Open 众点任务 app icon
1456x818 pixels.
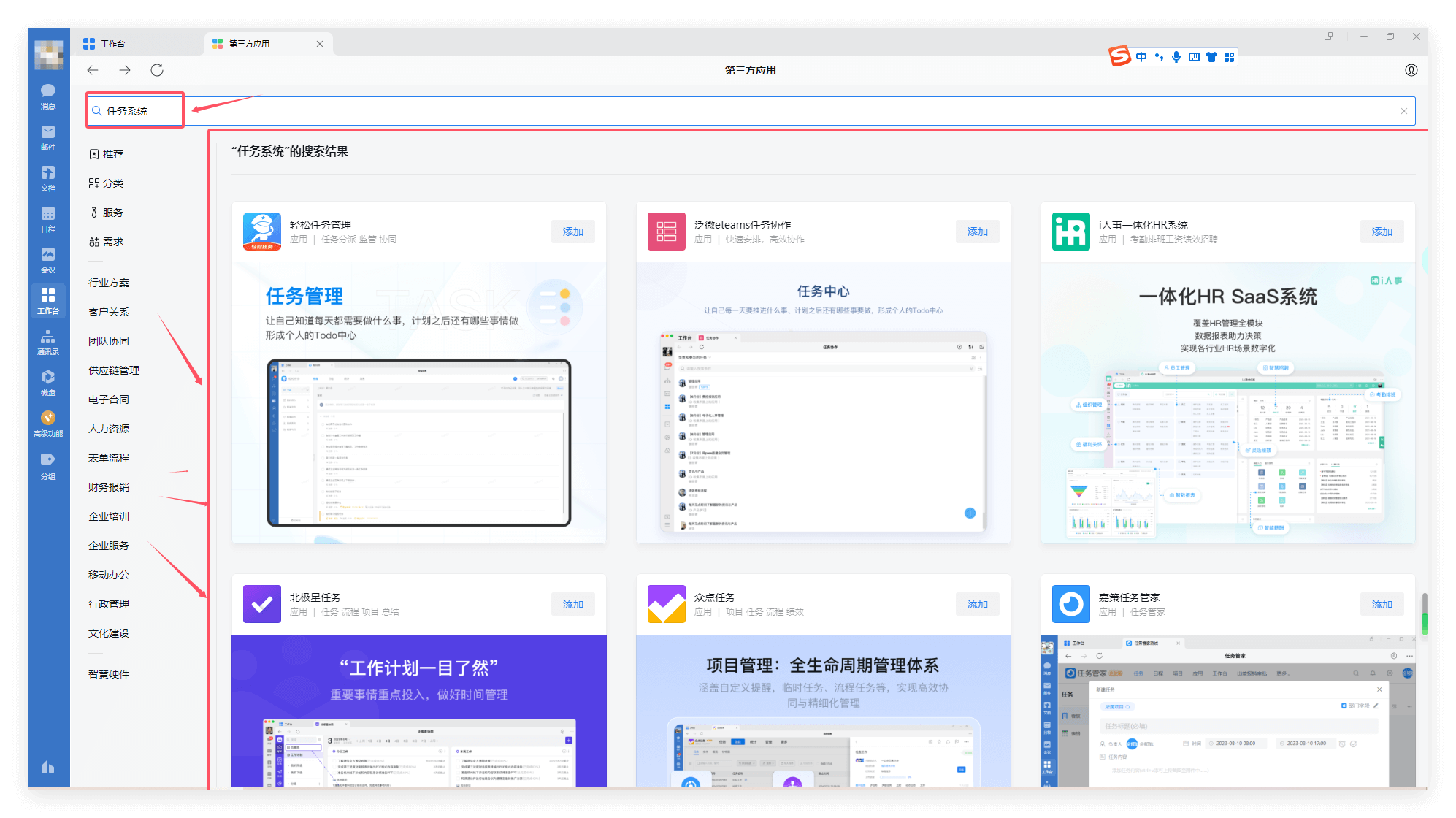tap(667, 604)
